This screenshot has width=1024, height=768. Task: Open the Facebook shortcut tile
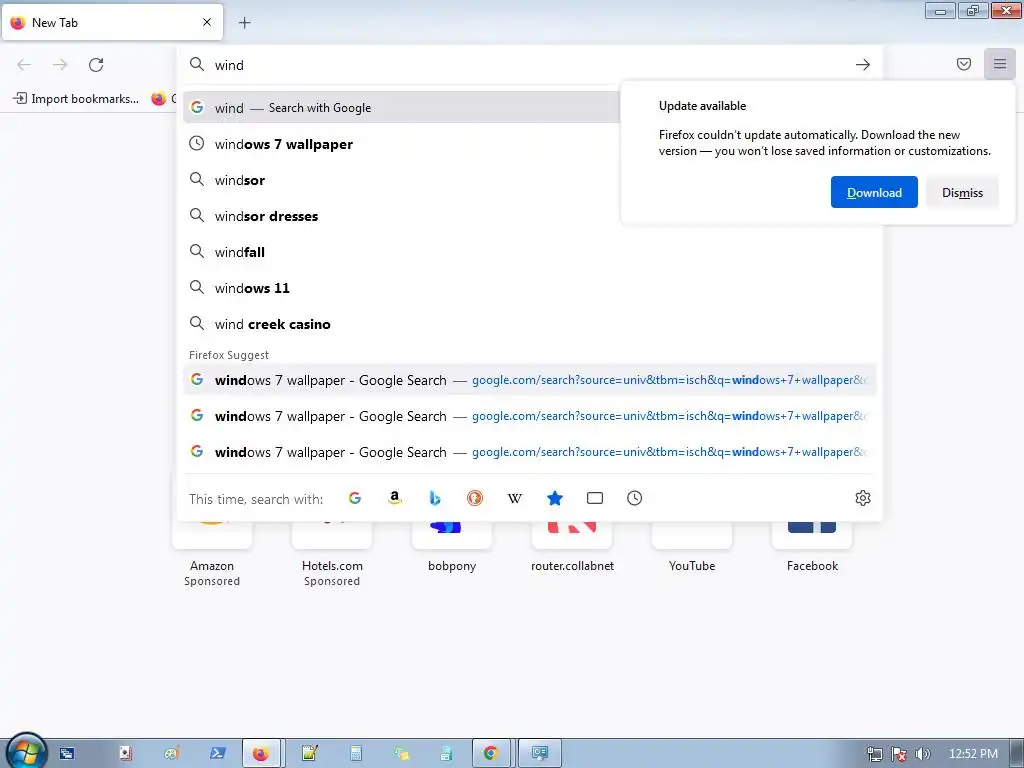[812, 549]
